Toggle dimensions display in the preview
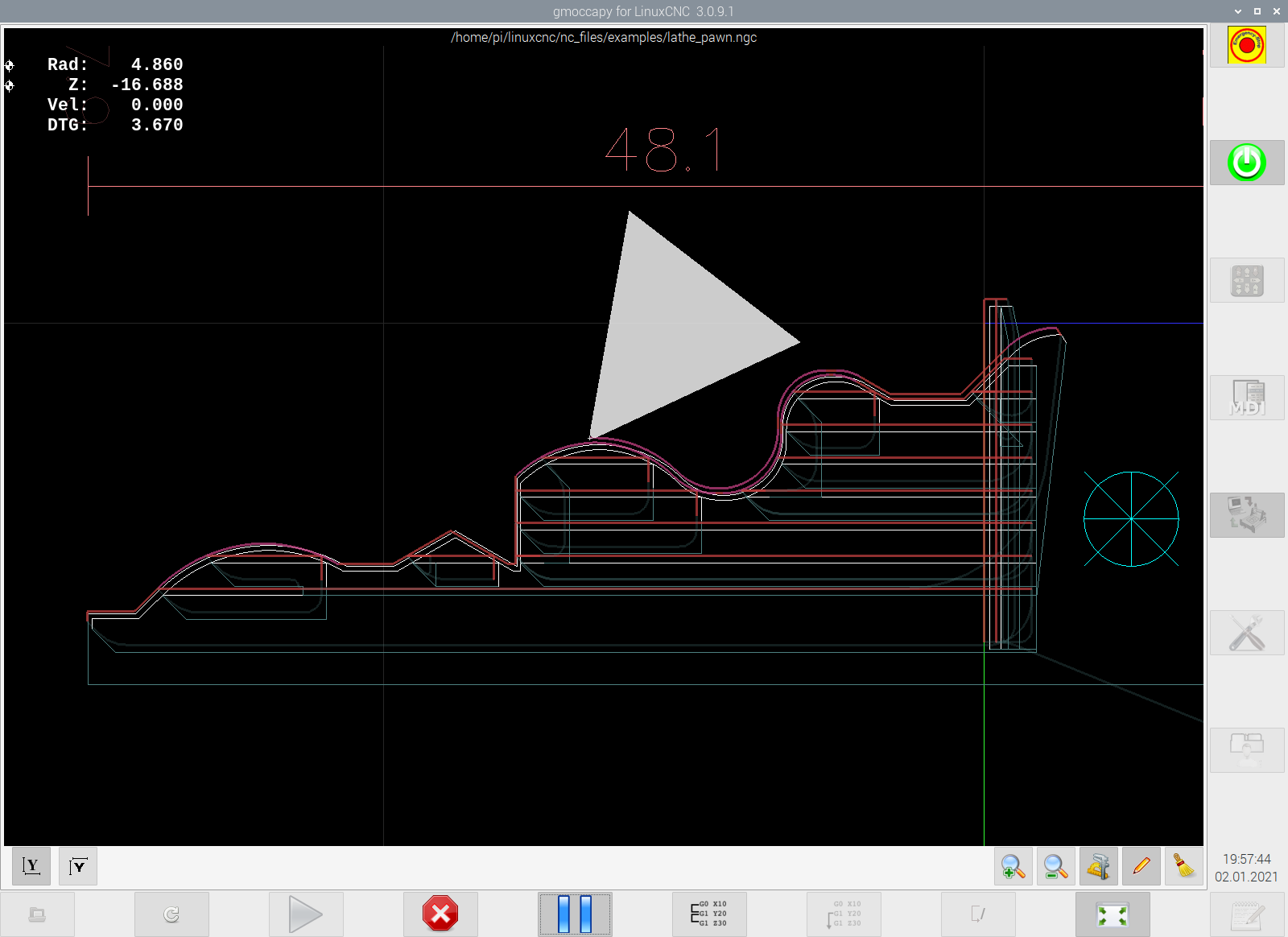Image resolution: width=1288 pixels, height=937 pixels. coord(1098,866)
